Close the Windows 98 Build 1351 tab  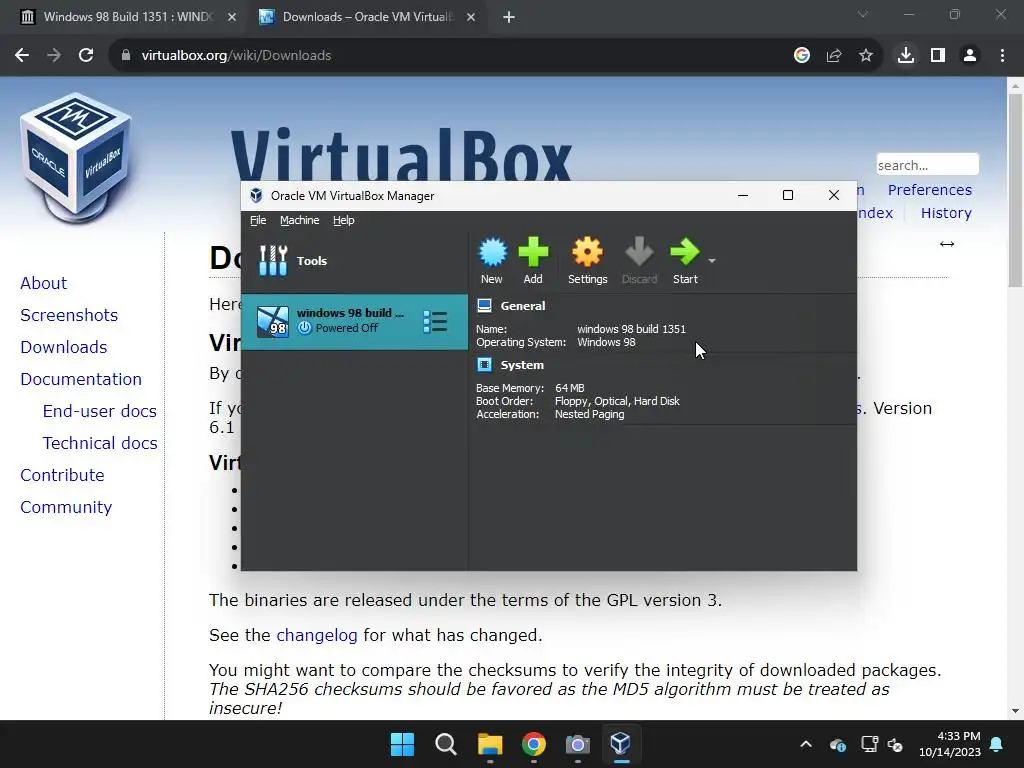point(232,17)
